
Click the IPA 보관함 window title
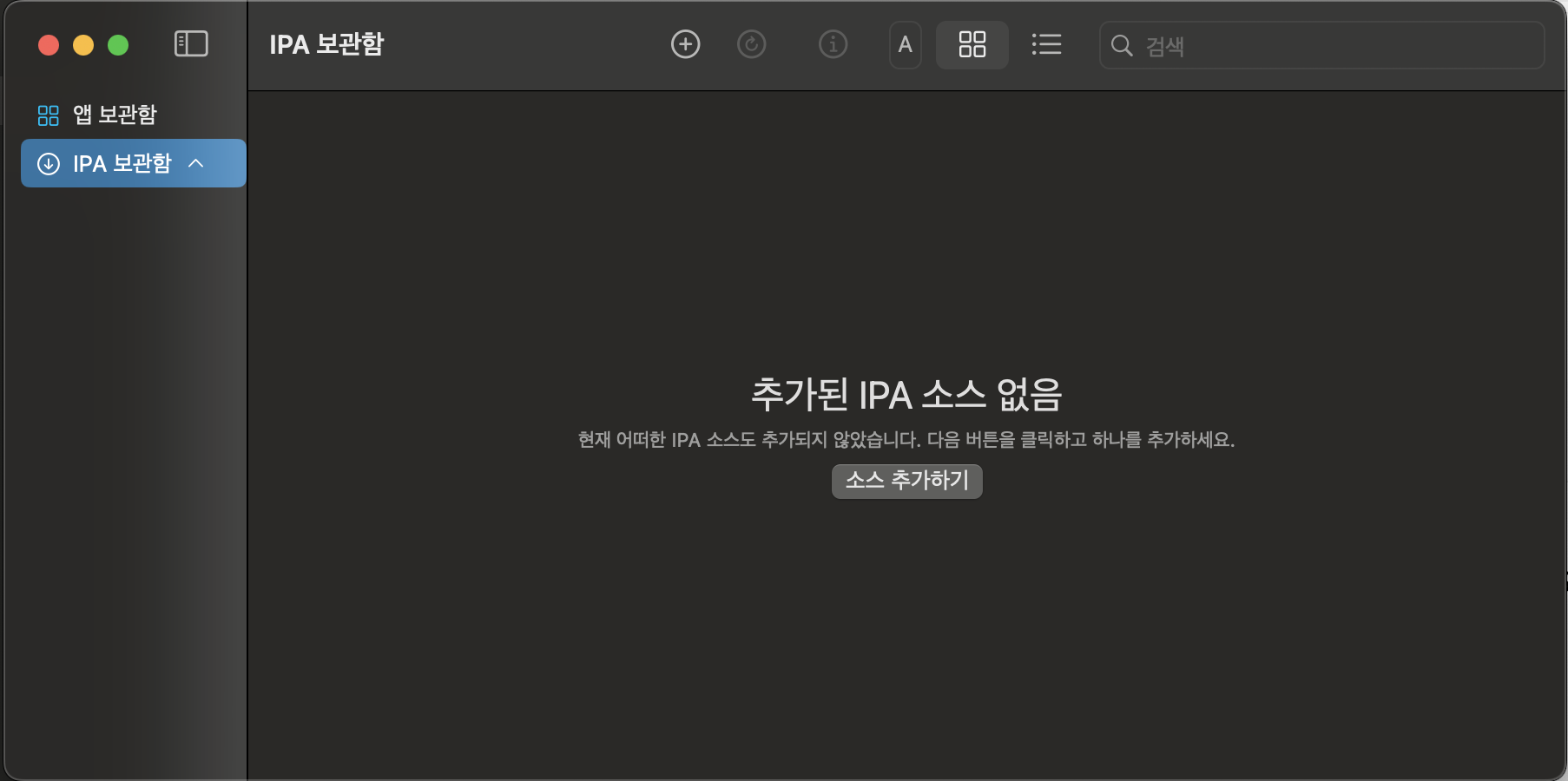coord(326,44)
